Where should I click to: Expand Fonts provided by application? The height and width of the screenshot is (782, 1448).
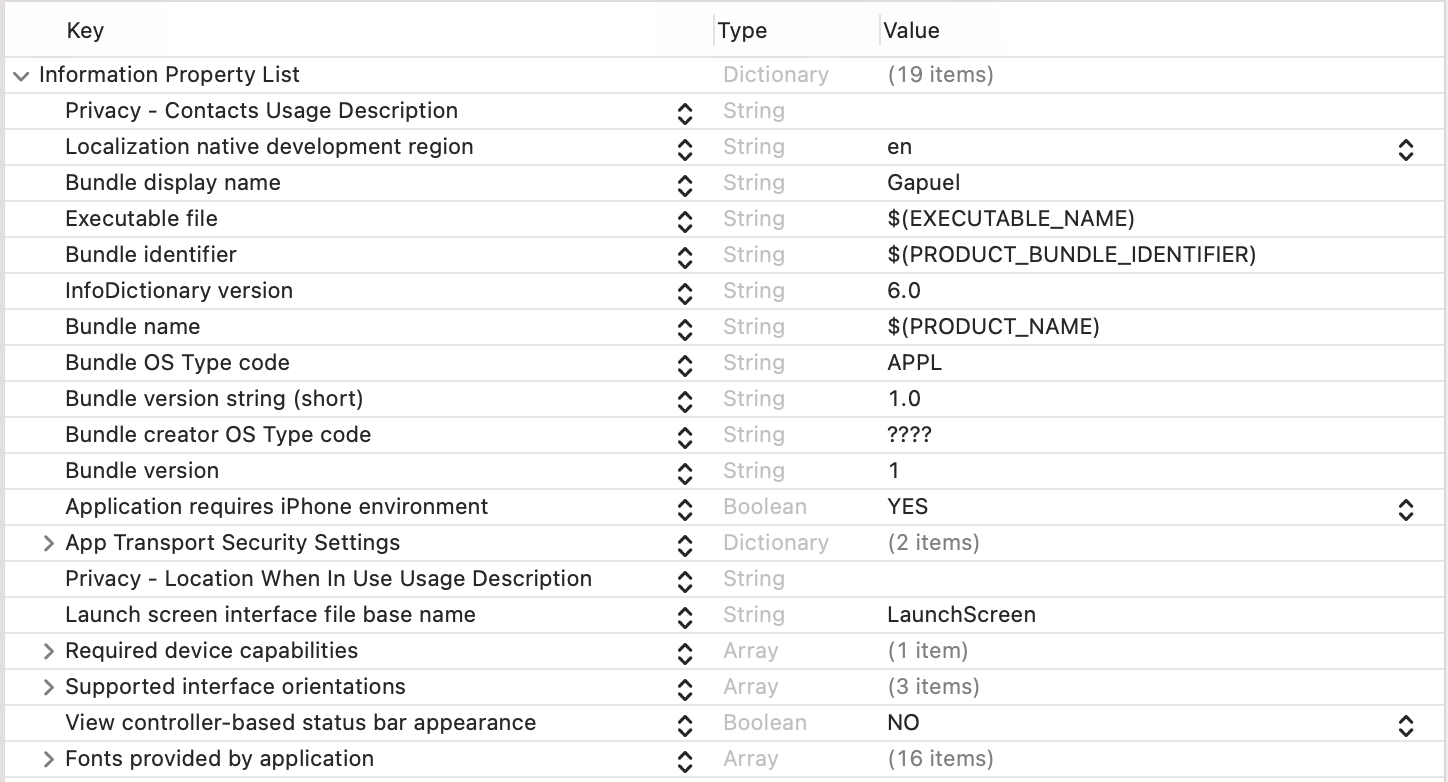click(48, 759)
